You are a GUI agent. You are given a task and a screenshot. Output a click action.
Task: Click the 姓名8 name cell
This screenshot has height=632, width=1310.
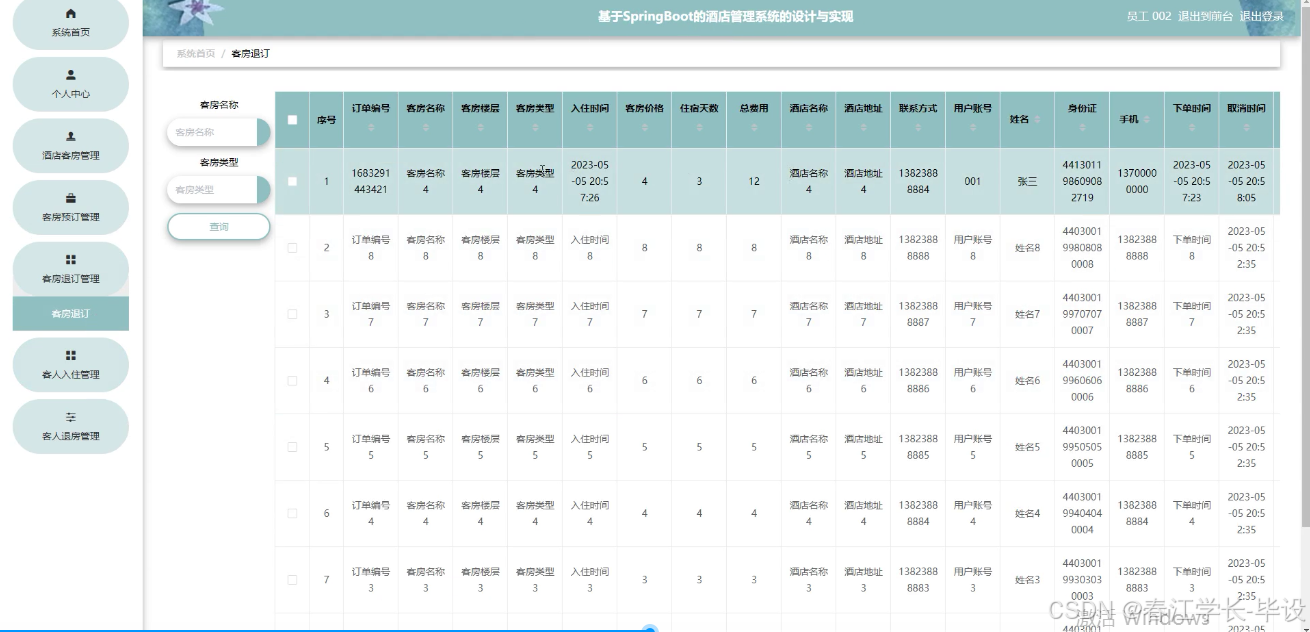coord(1028,248)
